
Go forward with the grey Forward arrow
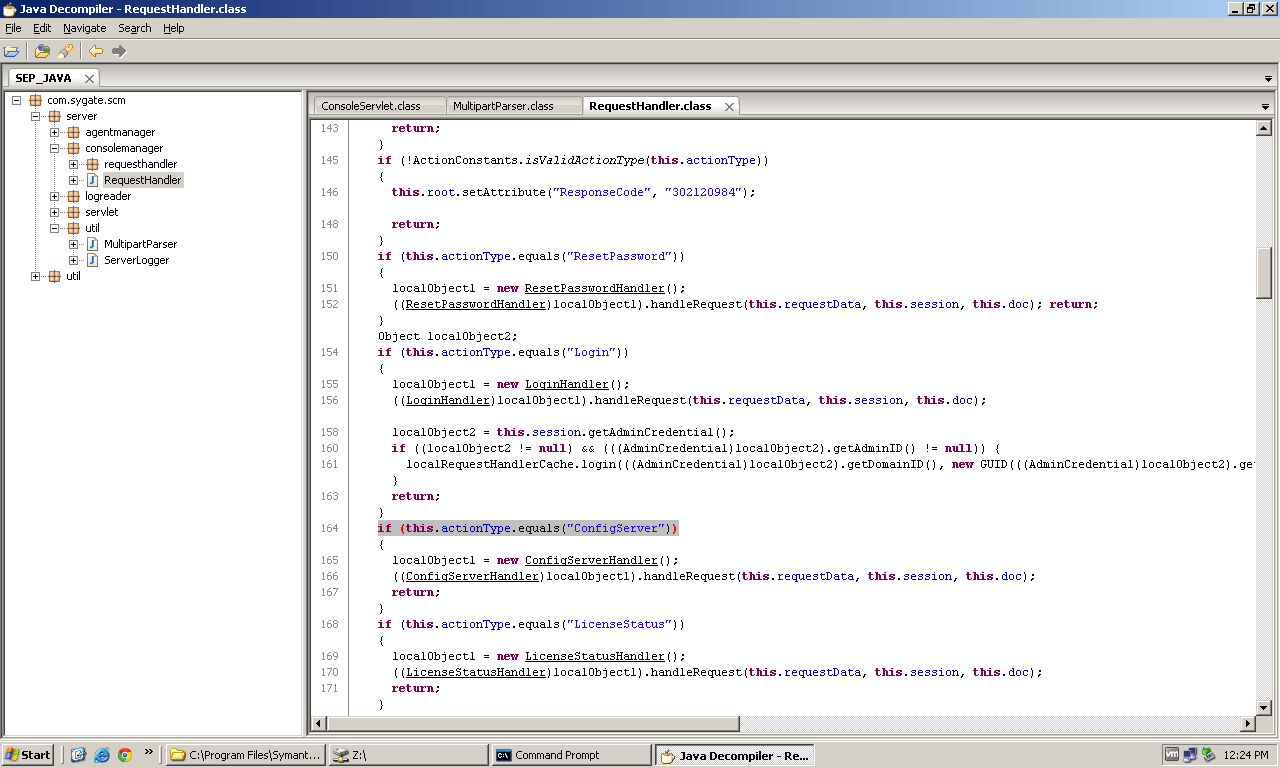[119, 51]
